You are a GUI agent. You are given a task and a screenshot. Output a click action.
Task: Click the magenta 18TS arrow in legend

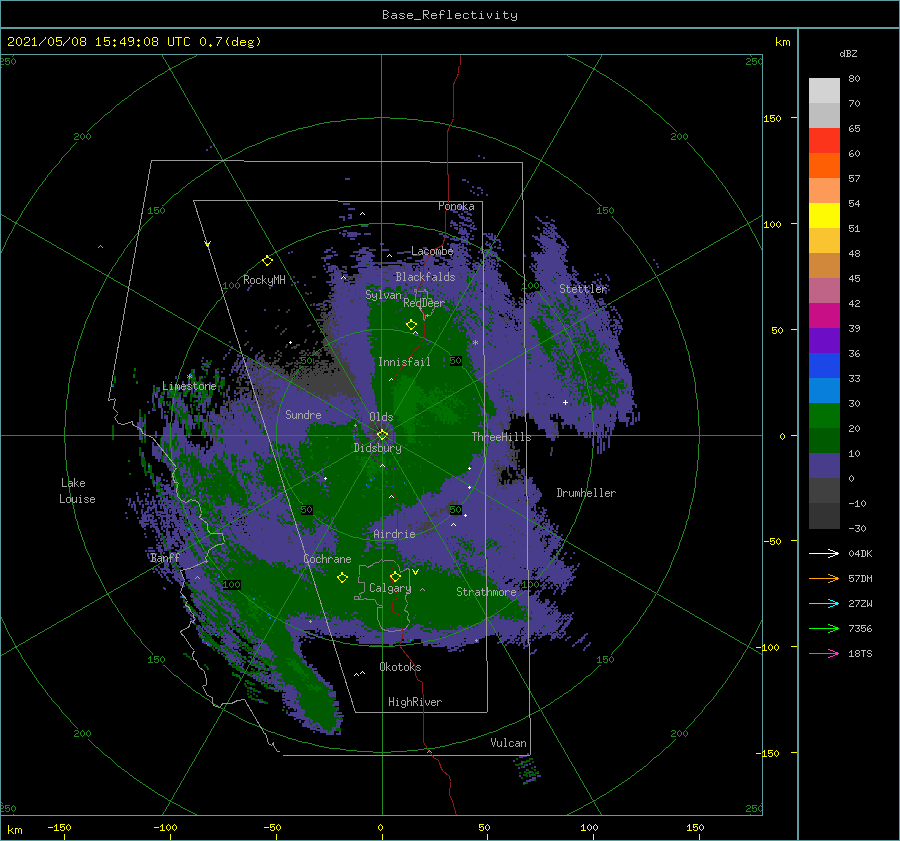[x=824, y=653]
